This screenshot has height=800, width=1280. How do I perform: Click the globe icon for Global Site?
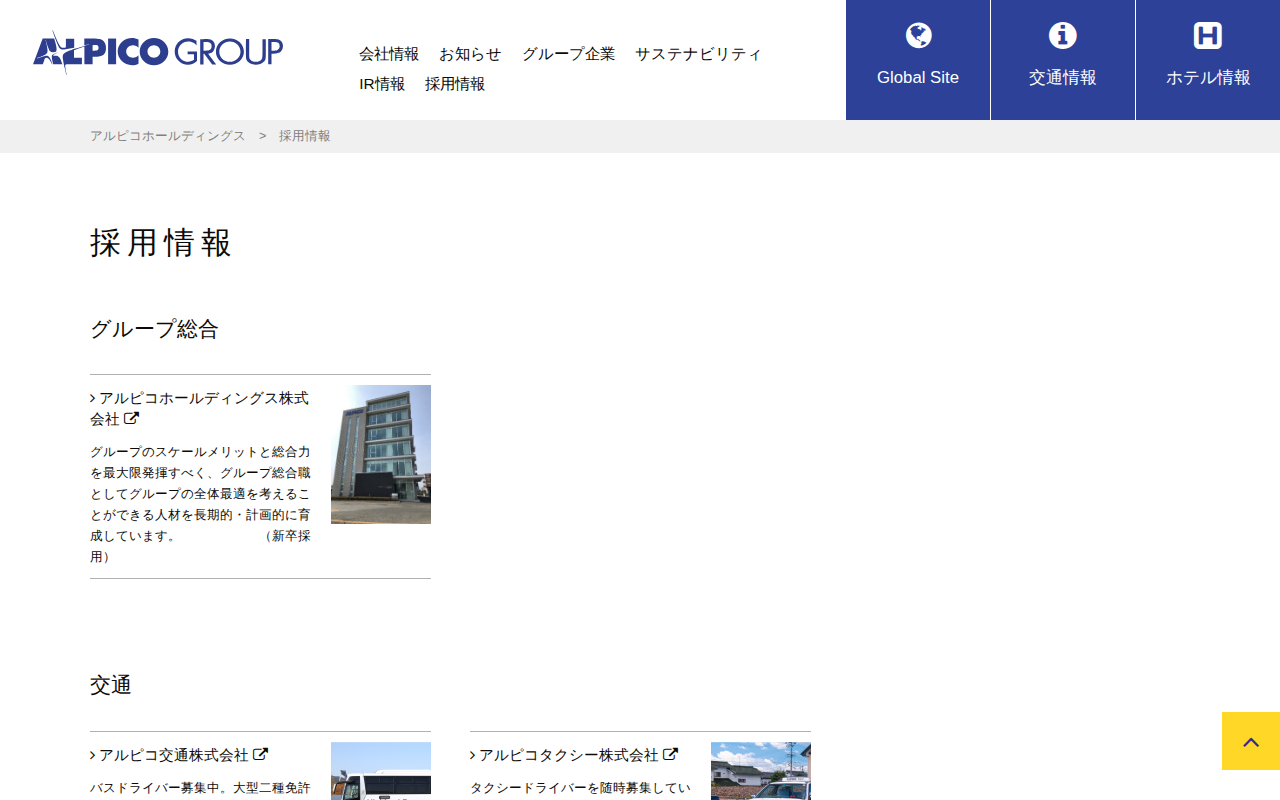918,35
